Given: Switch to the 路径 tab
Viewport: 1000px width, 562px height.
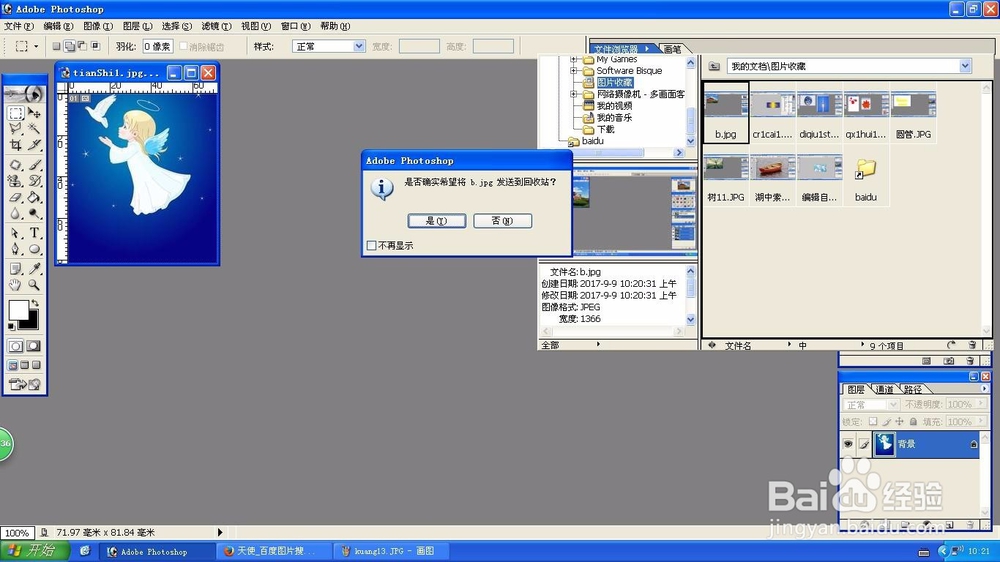Looking at the screenshot, I should 913,389.
